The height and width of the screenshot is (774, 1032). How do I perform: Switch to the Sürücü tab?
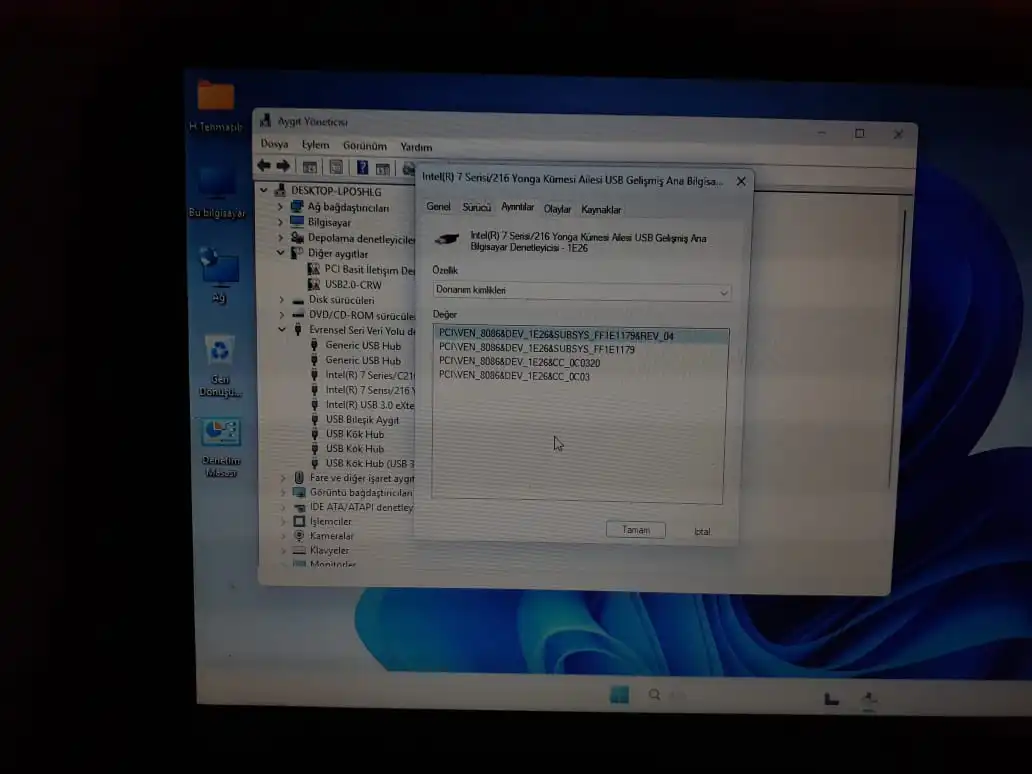[x=477, y=207]
